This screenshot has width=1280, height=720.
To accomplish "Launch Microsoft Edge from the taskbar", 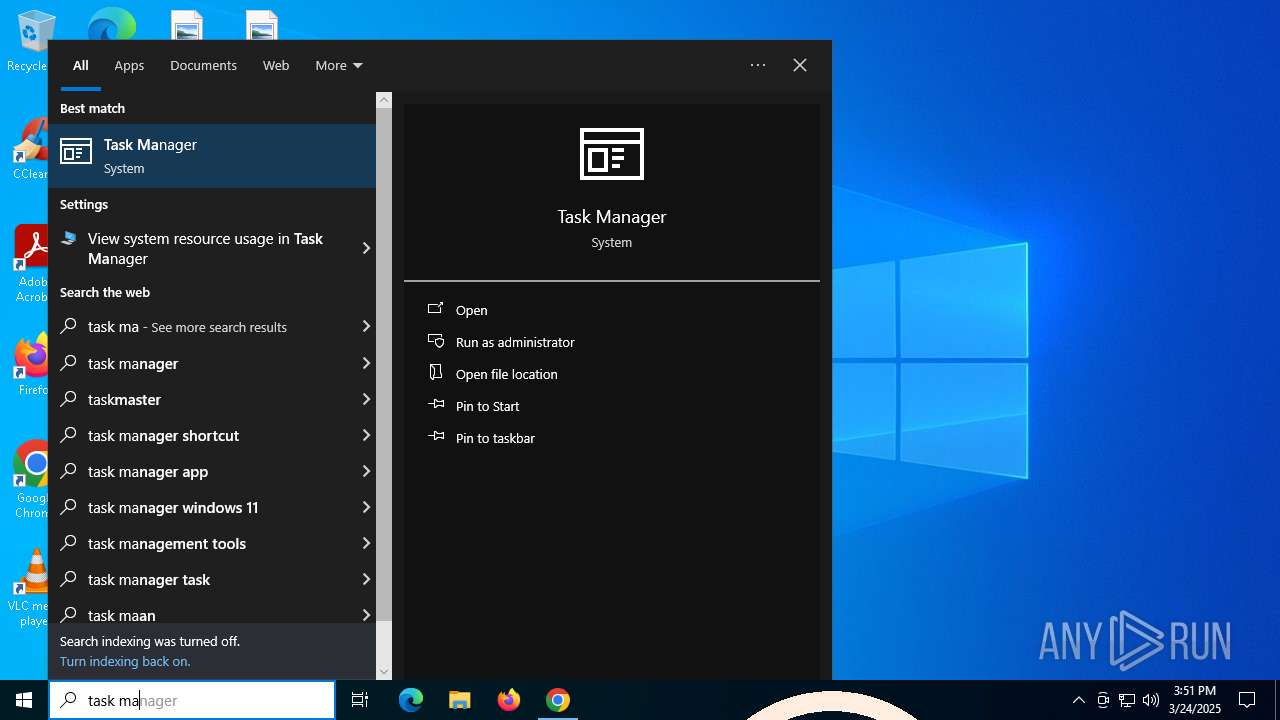I will click(411, 700).
